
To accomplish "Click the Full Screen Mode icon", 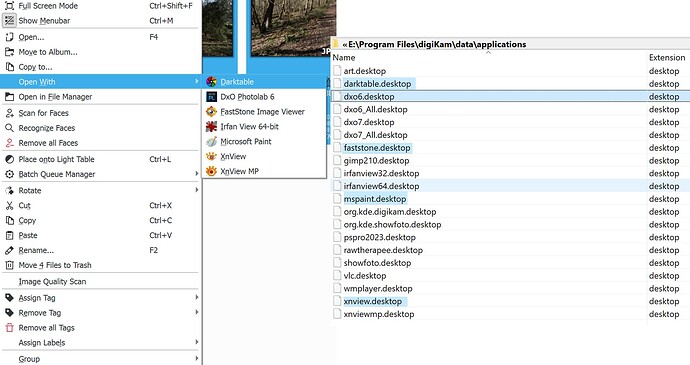I will [9, 6].
